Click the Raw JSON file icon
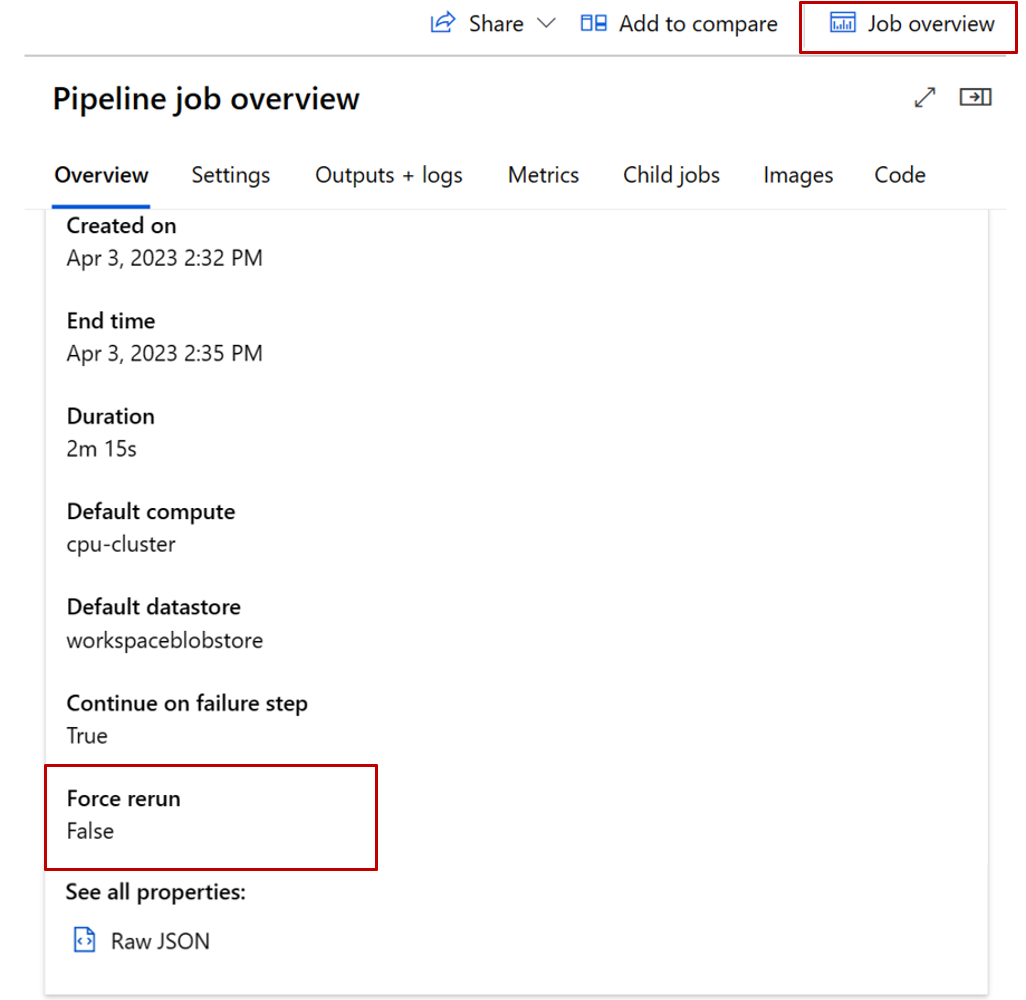The height and width of the screenshot is (1000, 1026). (85, 940)
